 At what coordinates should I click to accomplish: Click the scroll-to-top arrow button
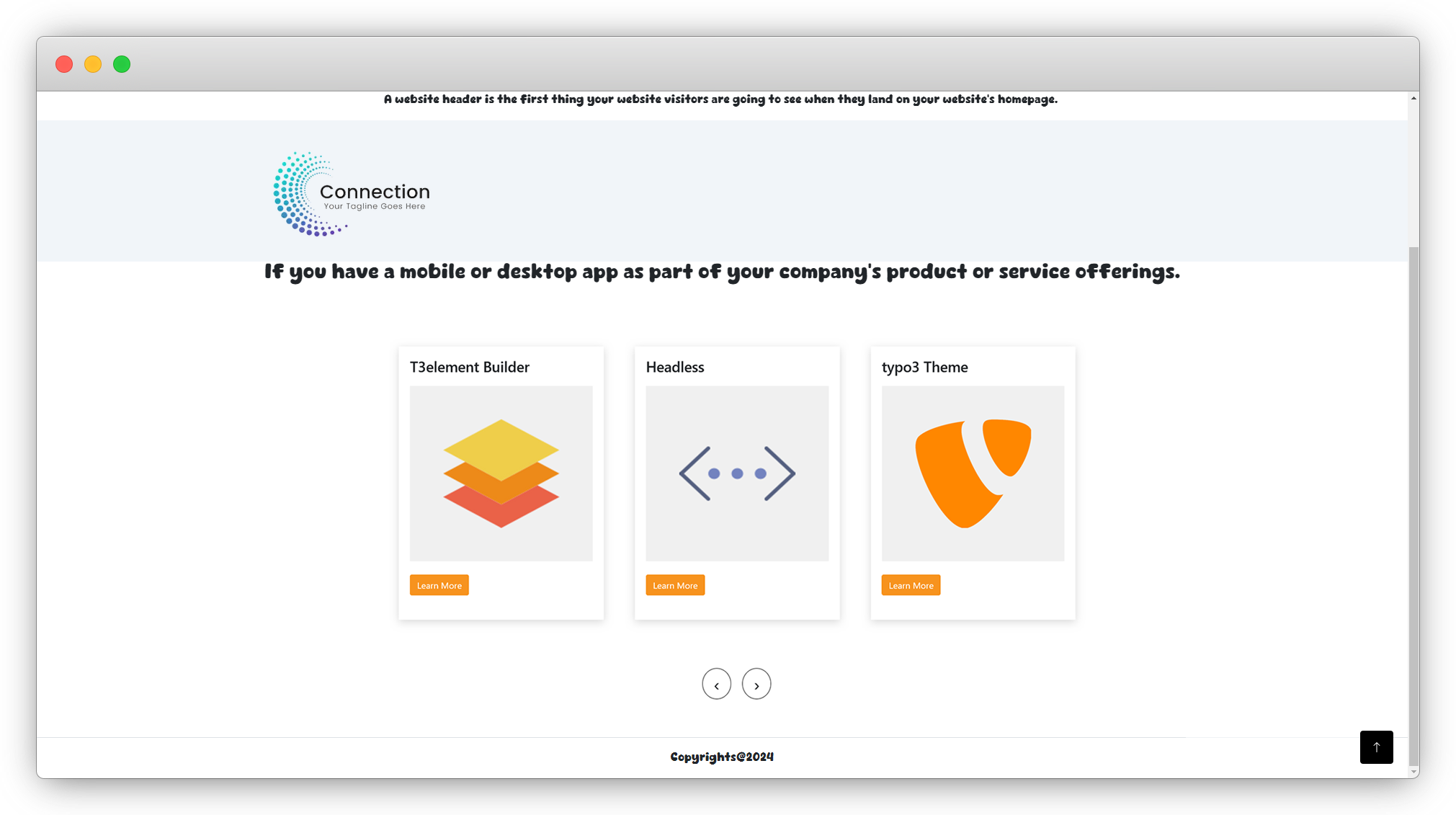(x=1376, y=747)
